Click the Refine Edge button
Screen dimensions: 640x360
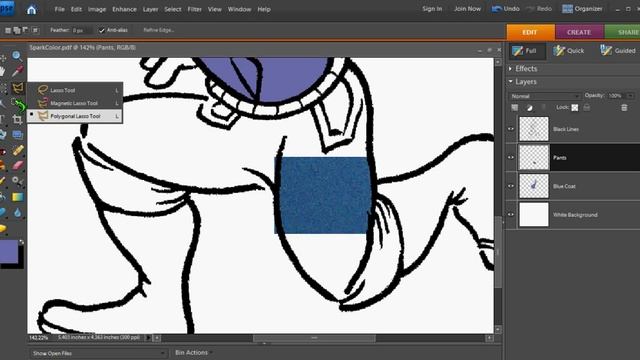pos(159,30)
